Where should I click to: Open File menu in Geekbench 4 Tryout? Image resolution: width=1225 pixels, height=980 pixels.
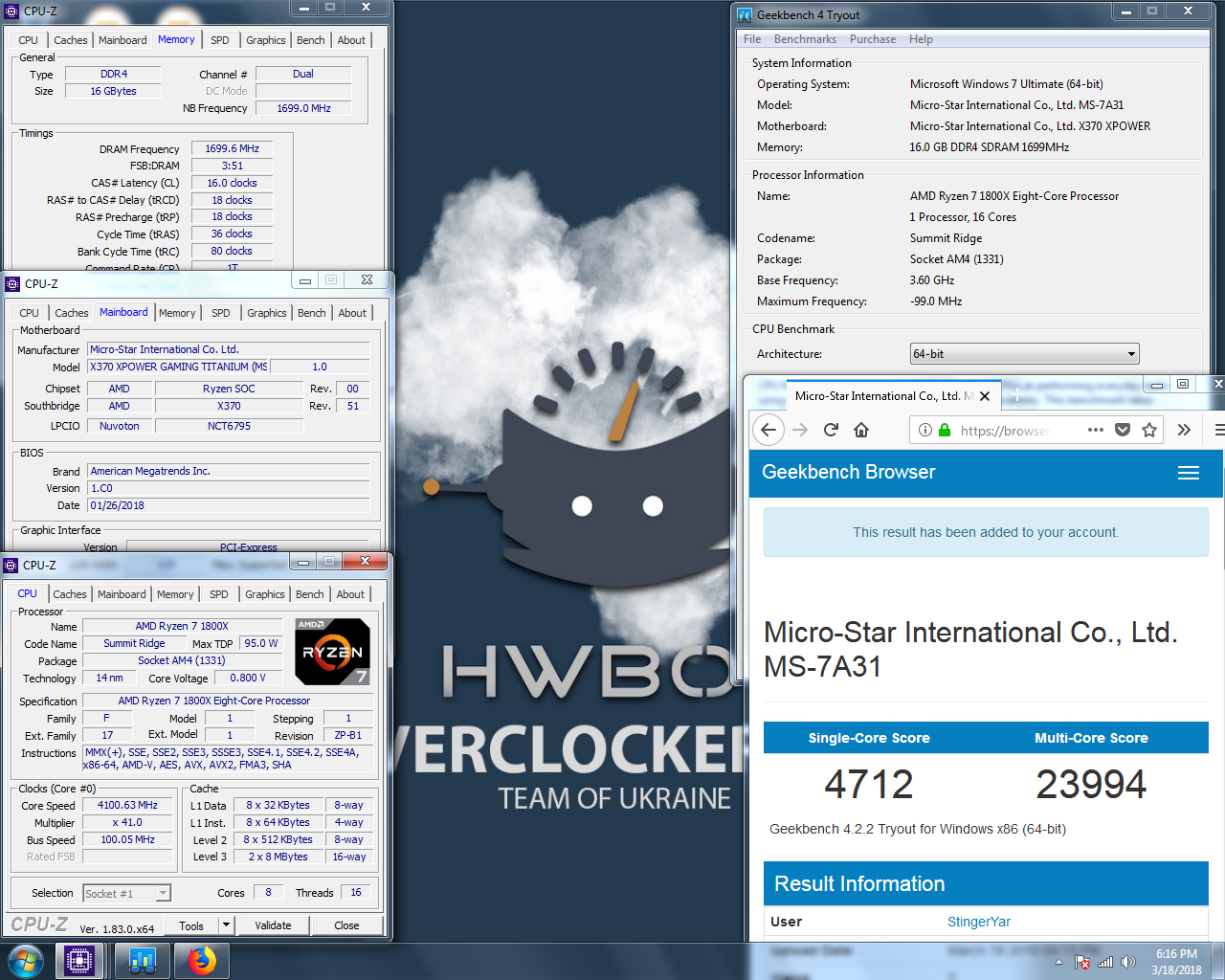click(752, 39)
